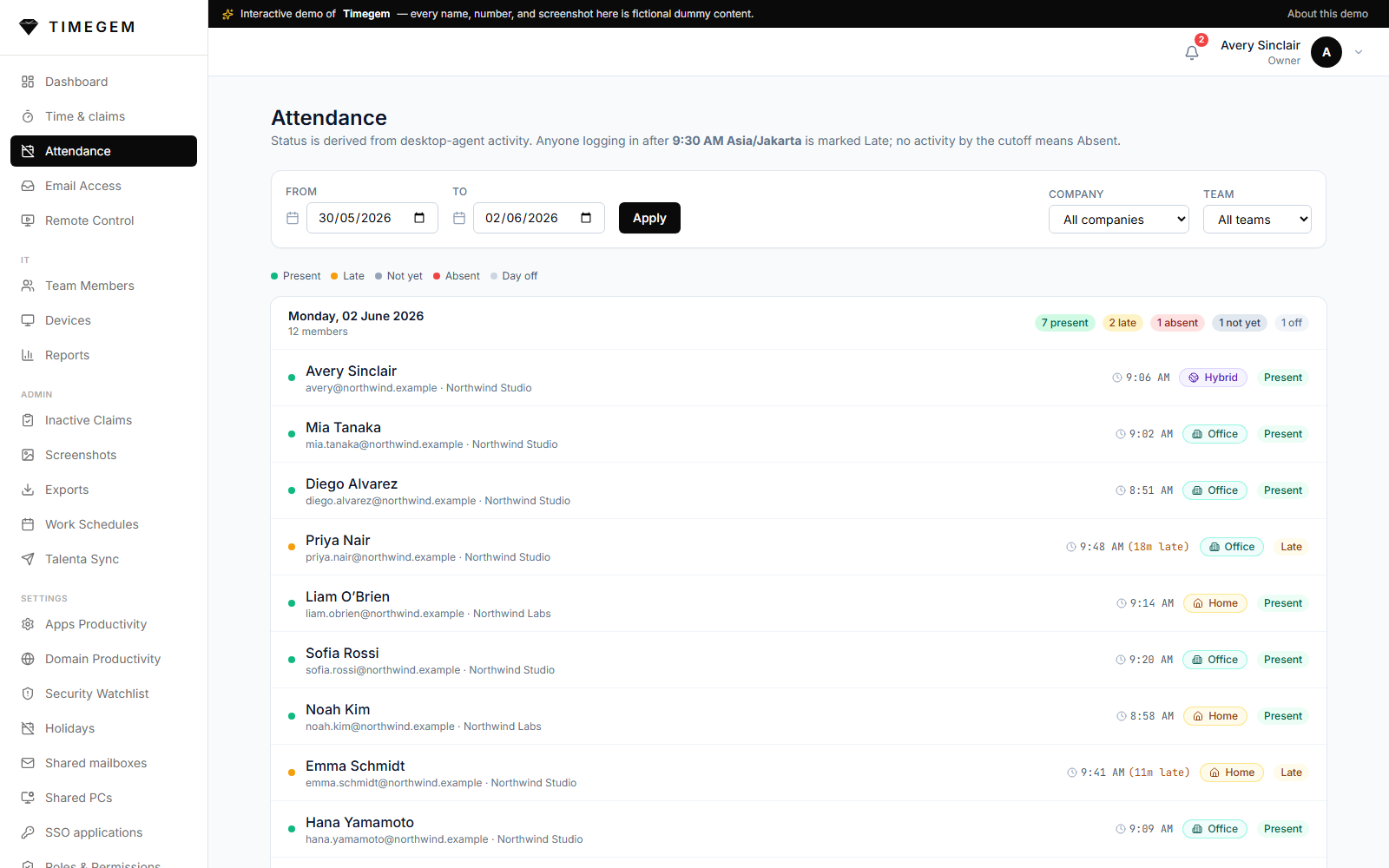Screen dimensions: 1389x868
Task: Click the SSO applications key icon
Action: click(x=28, y=832)
